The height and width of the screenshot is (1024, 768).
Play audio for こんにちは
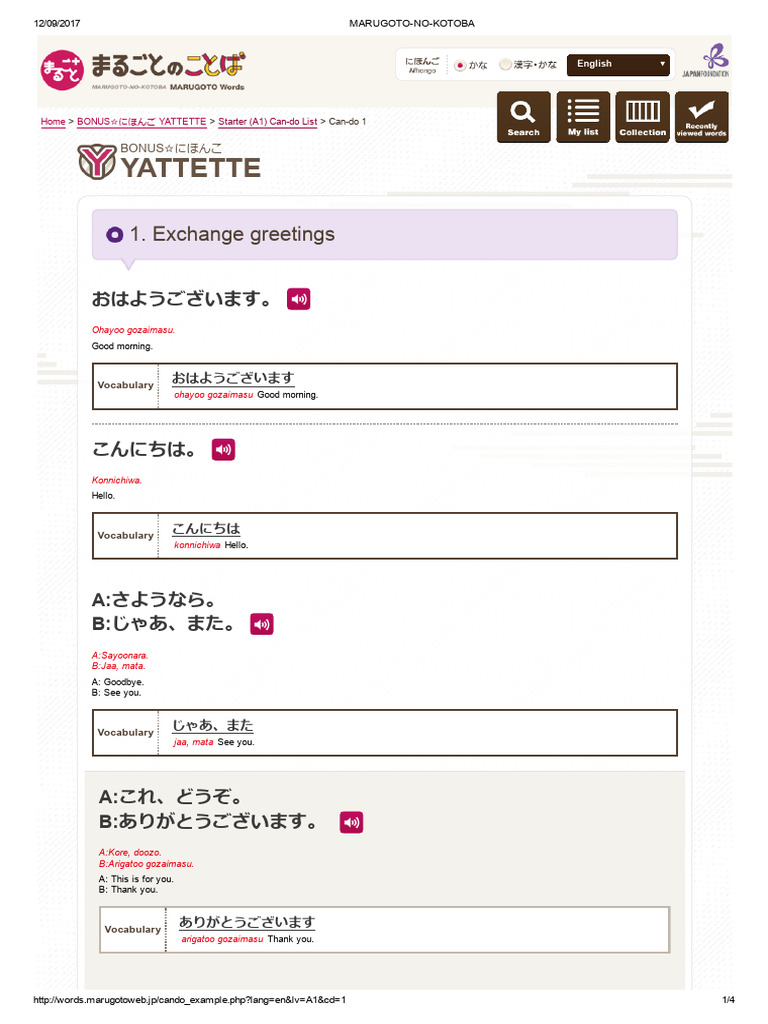223,450
